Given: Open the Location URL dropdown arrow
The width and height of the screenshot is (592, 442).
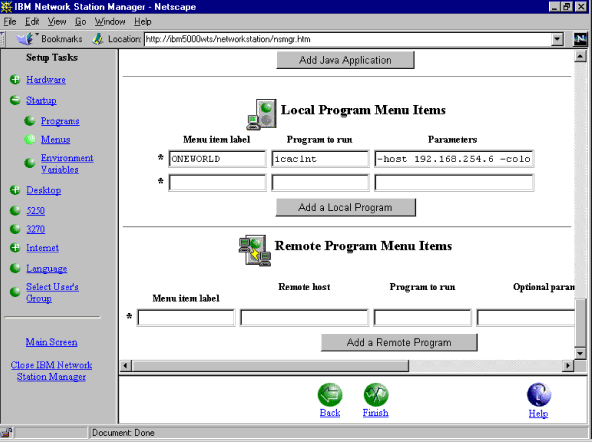Looking at the screenshot, I should pos(557,39).
